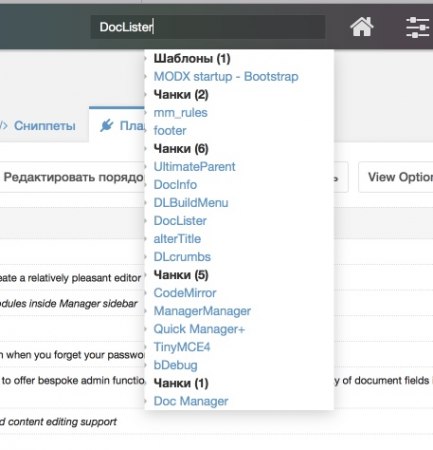This screenshot has height=450, width=433.
Task: Open the mm_rules search result
Action: (180, 113)
